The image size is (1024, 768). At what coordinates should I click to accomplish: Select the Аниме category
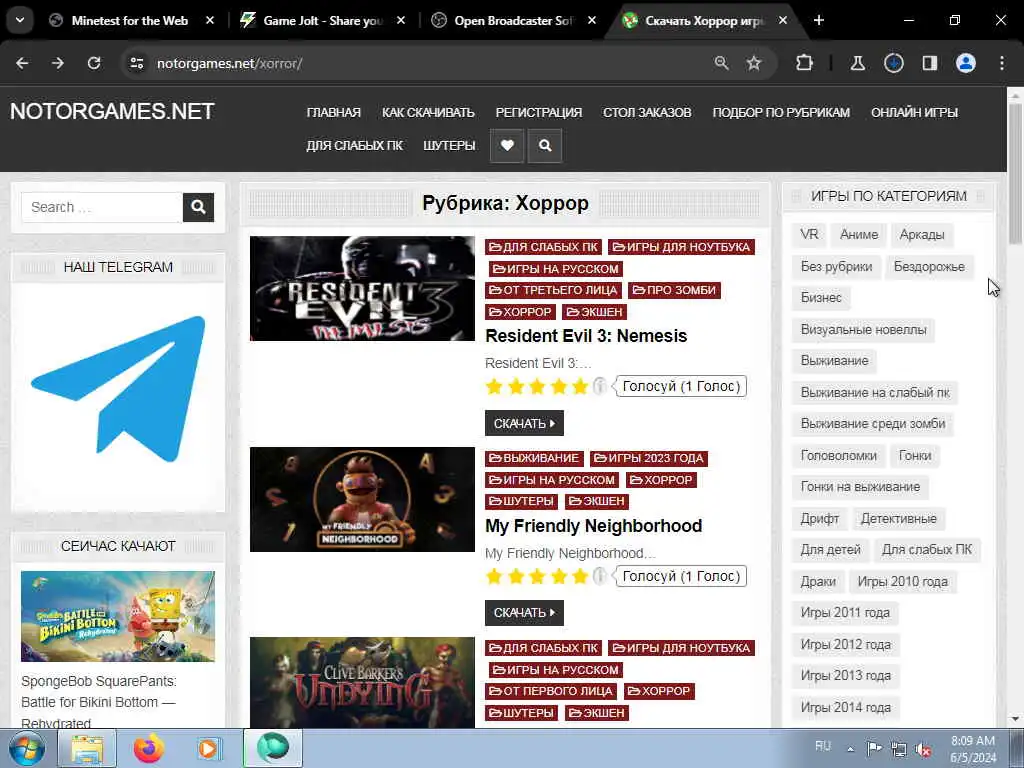859,234
